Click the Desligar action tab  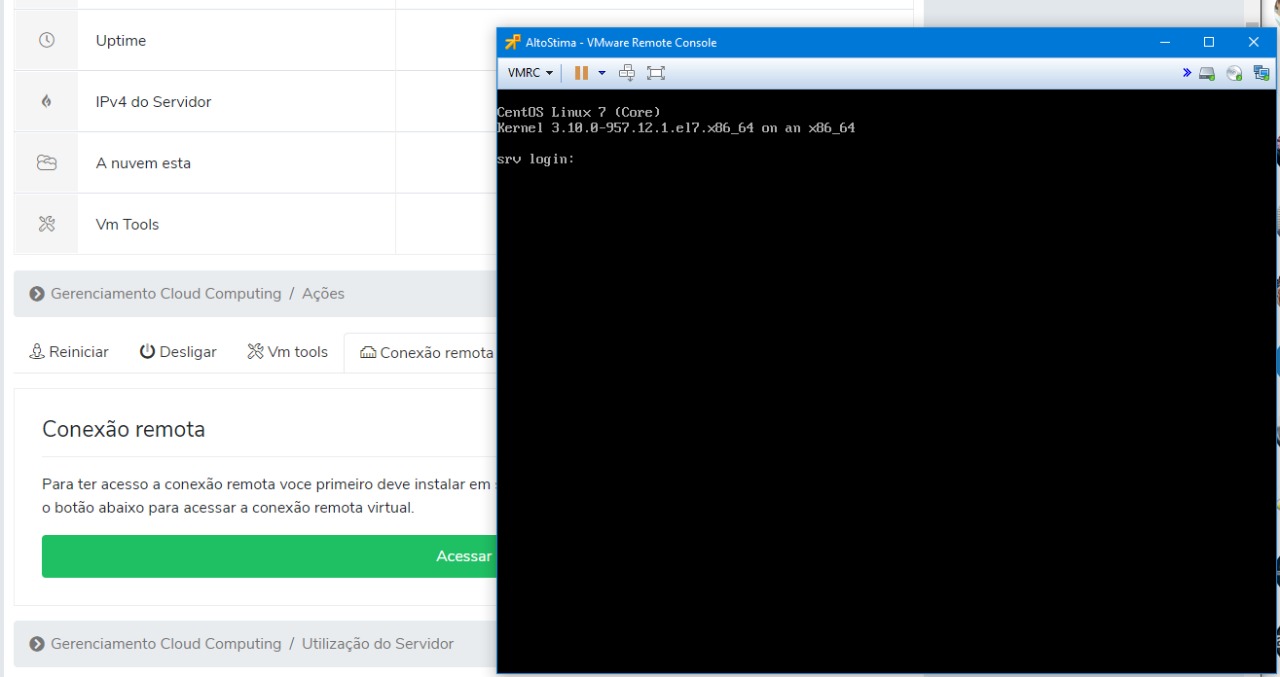(178, 352)
